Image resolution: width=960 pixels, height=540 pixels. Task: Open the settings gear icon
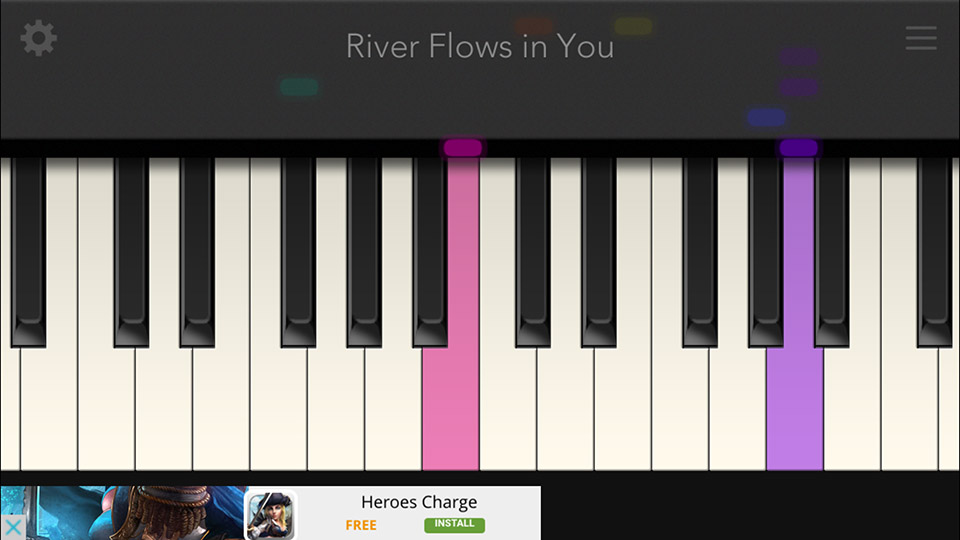39,38
